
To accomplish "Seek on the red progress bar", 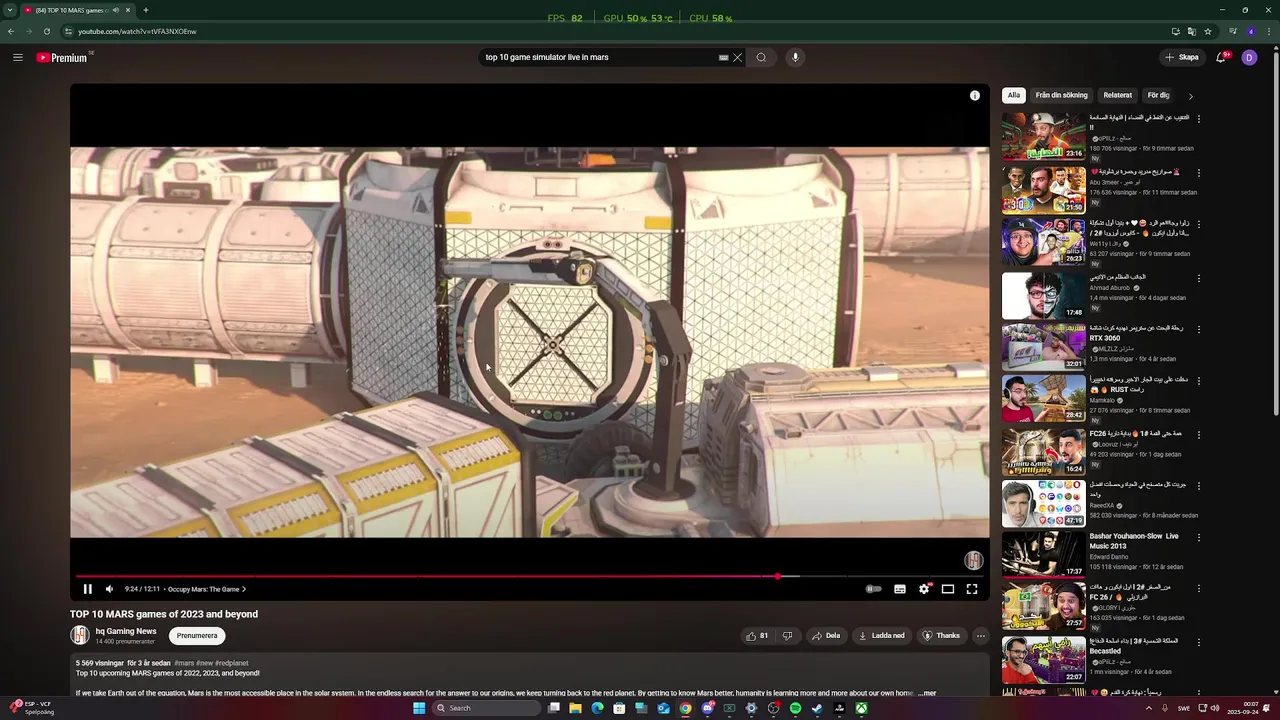I will [426, 575].
